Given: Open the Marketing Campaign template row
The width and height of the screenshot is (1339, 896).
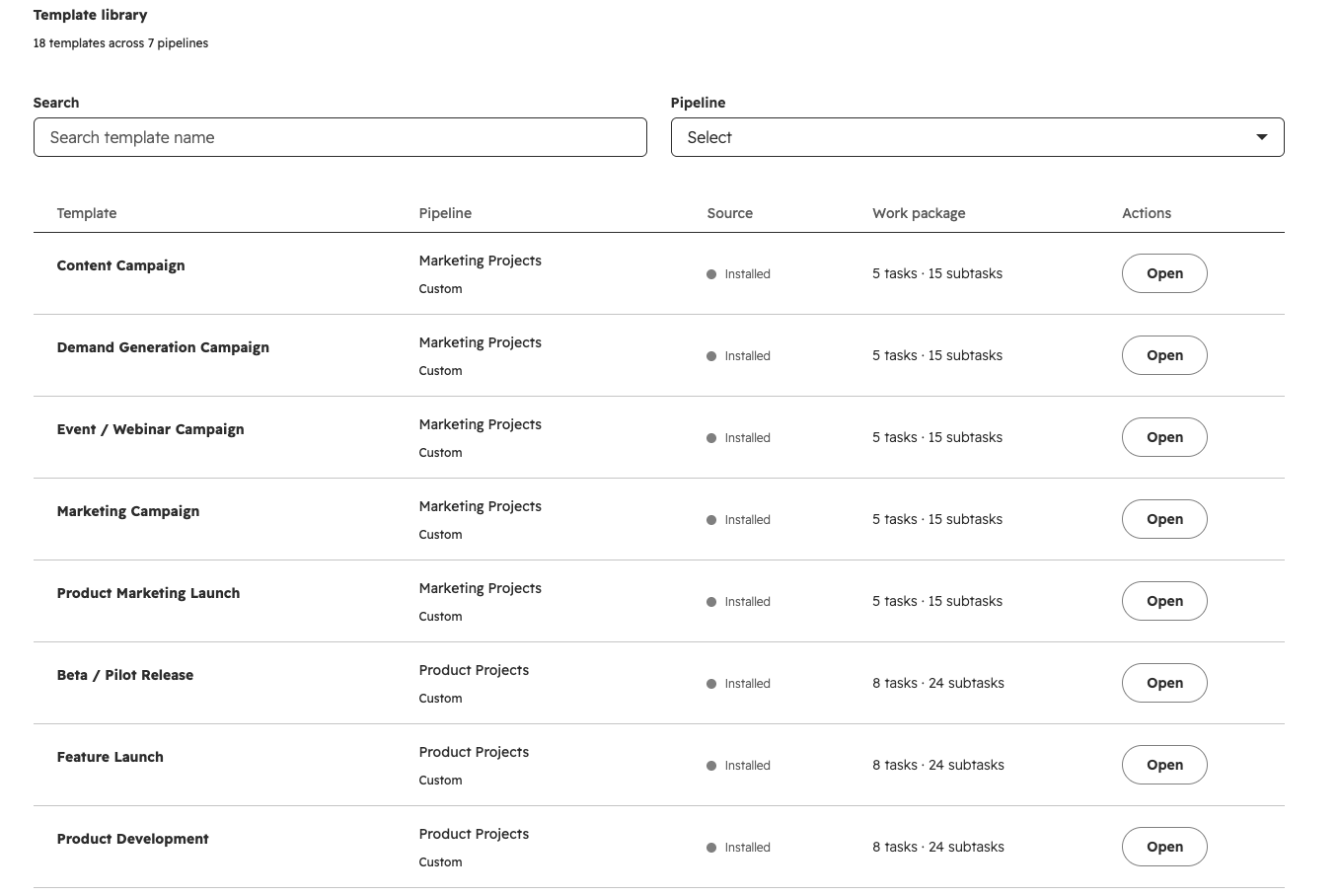Looking at the screenshot, I should tap(1164, 519).
